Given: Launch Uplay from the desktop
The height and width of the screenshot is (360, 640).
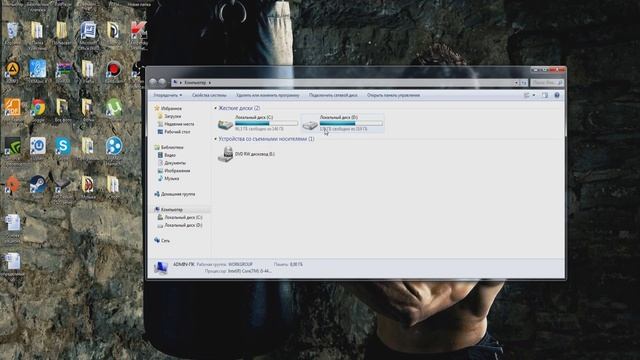Looking at the screenshot, I should pyautogui.click(x=38, y=146).
